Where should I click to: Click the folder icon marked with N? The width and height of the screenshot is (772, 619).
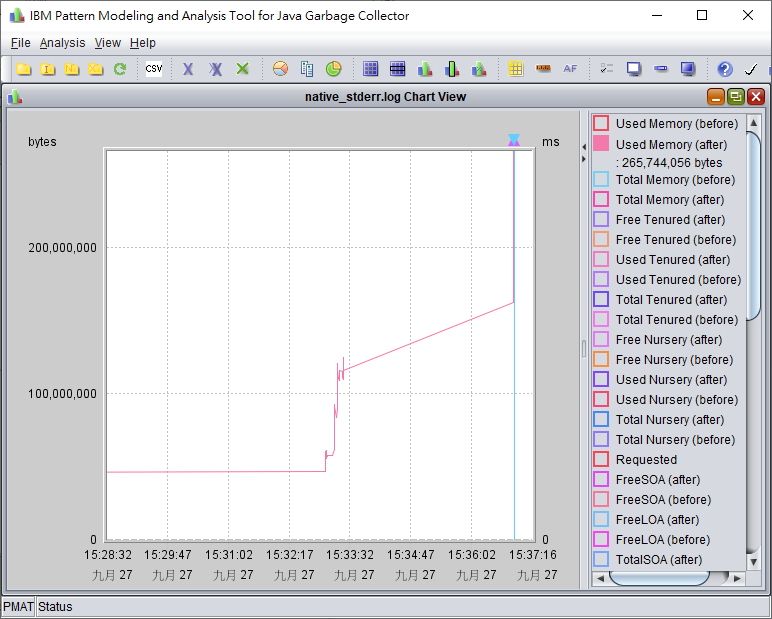(71, 69)
